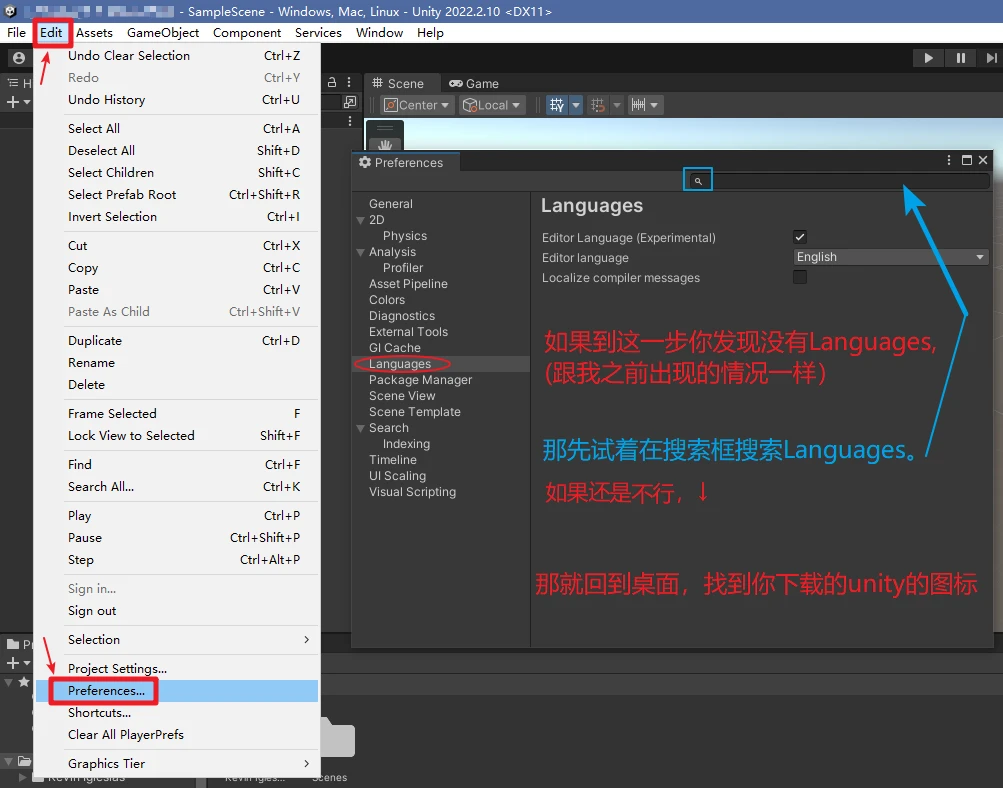1003x788 pixels.
Task: Click the Project panel add (+) button
Action: [x=12, y=663]
